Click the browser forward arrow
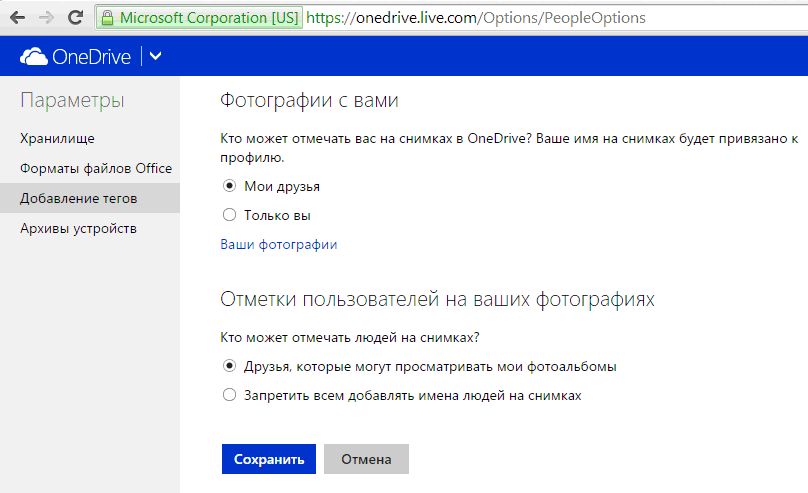 [x=46, y=18]
